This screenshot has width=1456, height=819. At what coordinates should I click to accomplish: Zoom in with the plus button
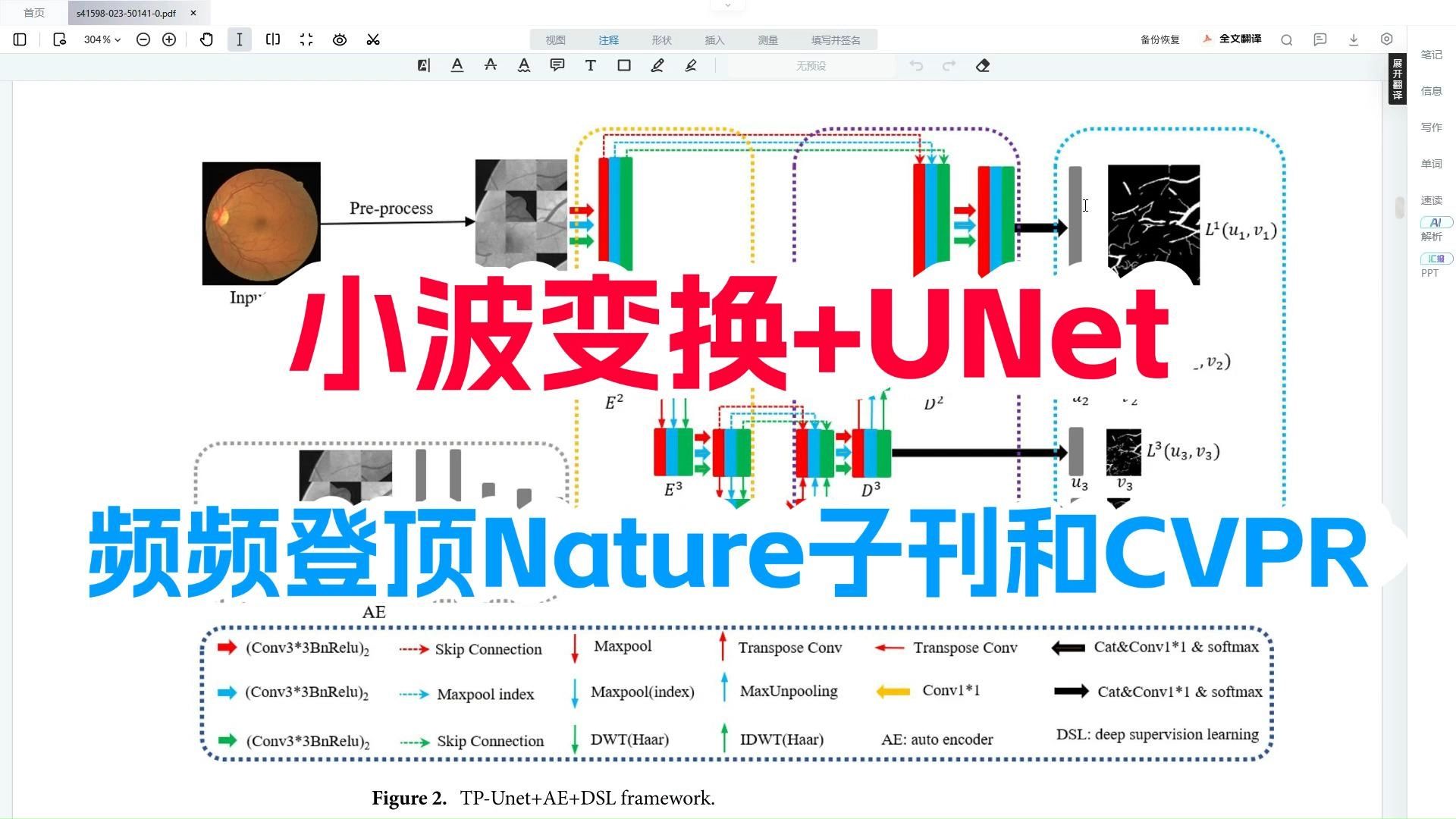coord(169,39)
